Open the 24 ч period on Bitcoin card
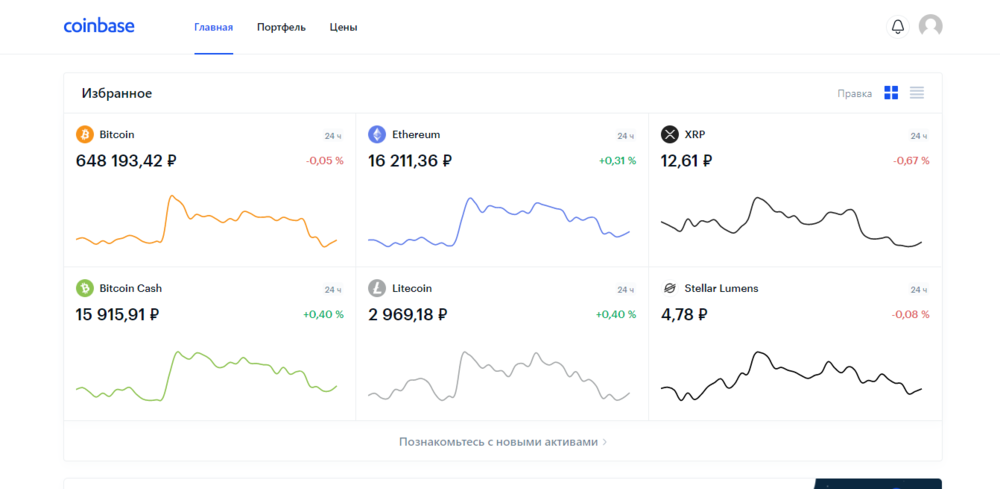The height and width of the screenshot is (489, 1000). coord(333,136)
